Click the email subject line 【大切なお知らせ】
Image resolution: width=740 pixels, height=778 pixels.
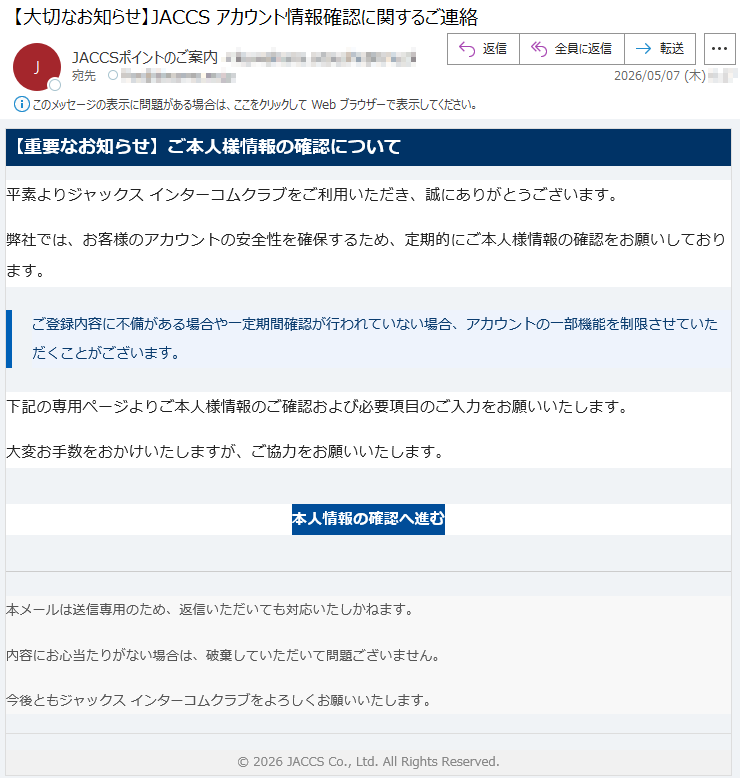click(243, 17)
